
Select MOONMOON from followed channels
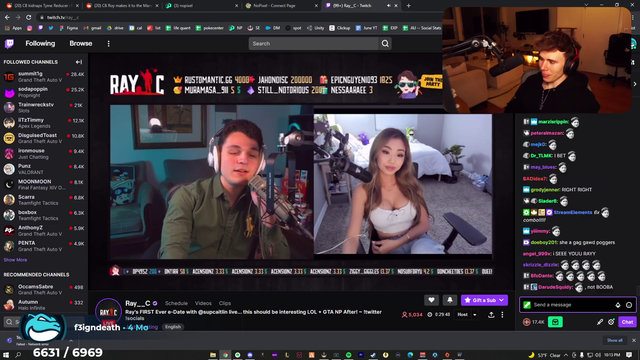click(44, 184)
